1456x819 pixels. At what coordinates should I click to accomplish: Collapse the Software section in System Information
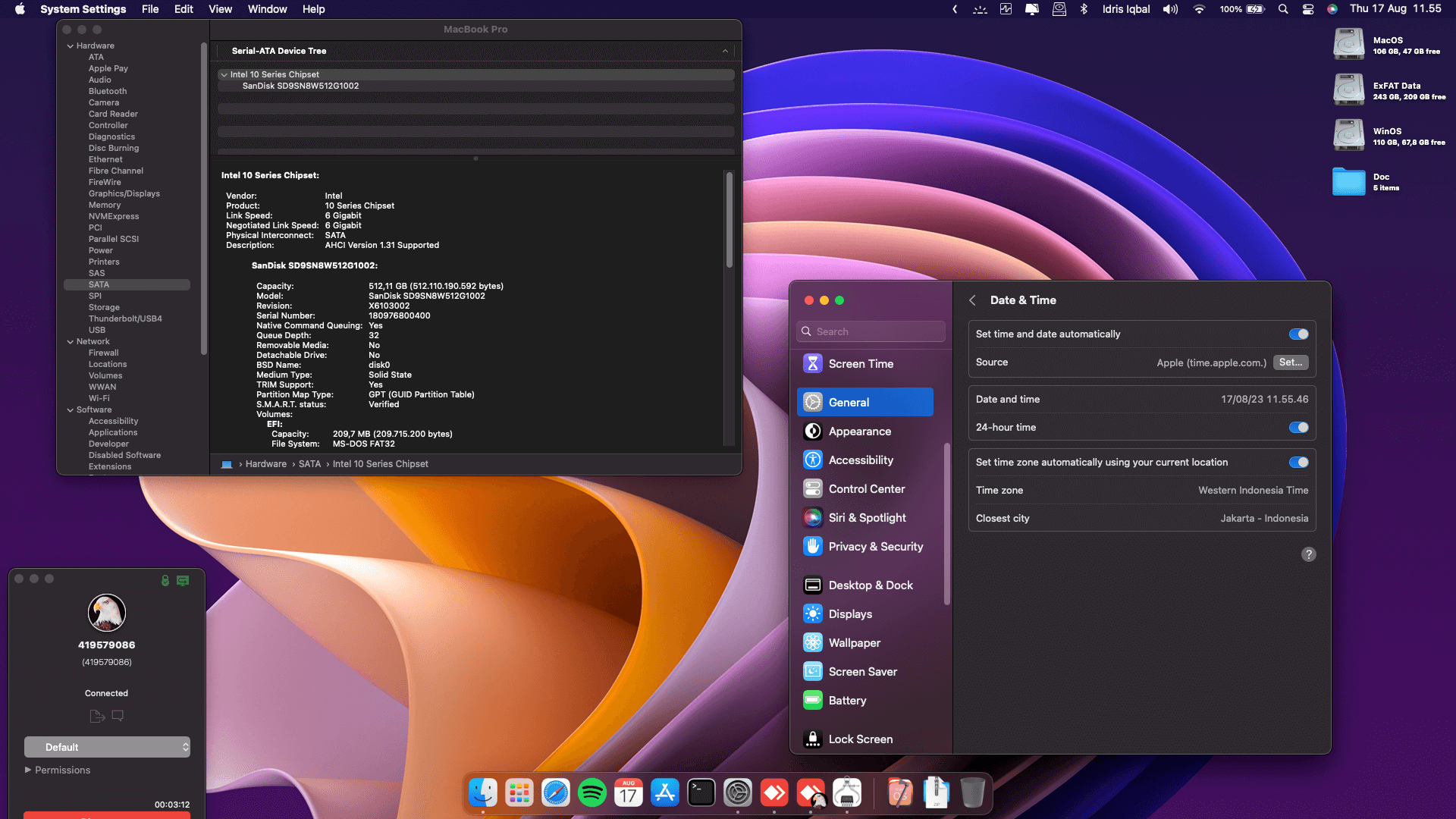point(71,410)
